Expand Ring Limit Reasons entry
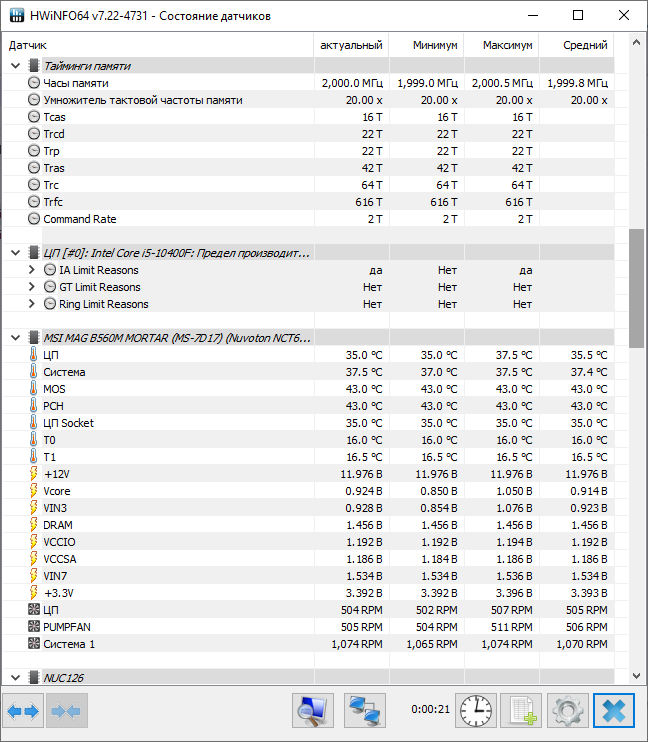The height and width of the screenshot is (742, 648). tap(33, 304)
